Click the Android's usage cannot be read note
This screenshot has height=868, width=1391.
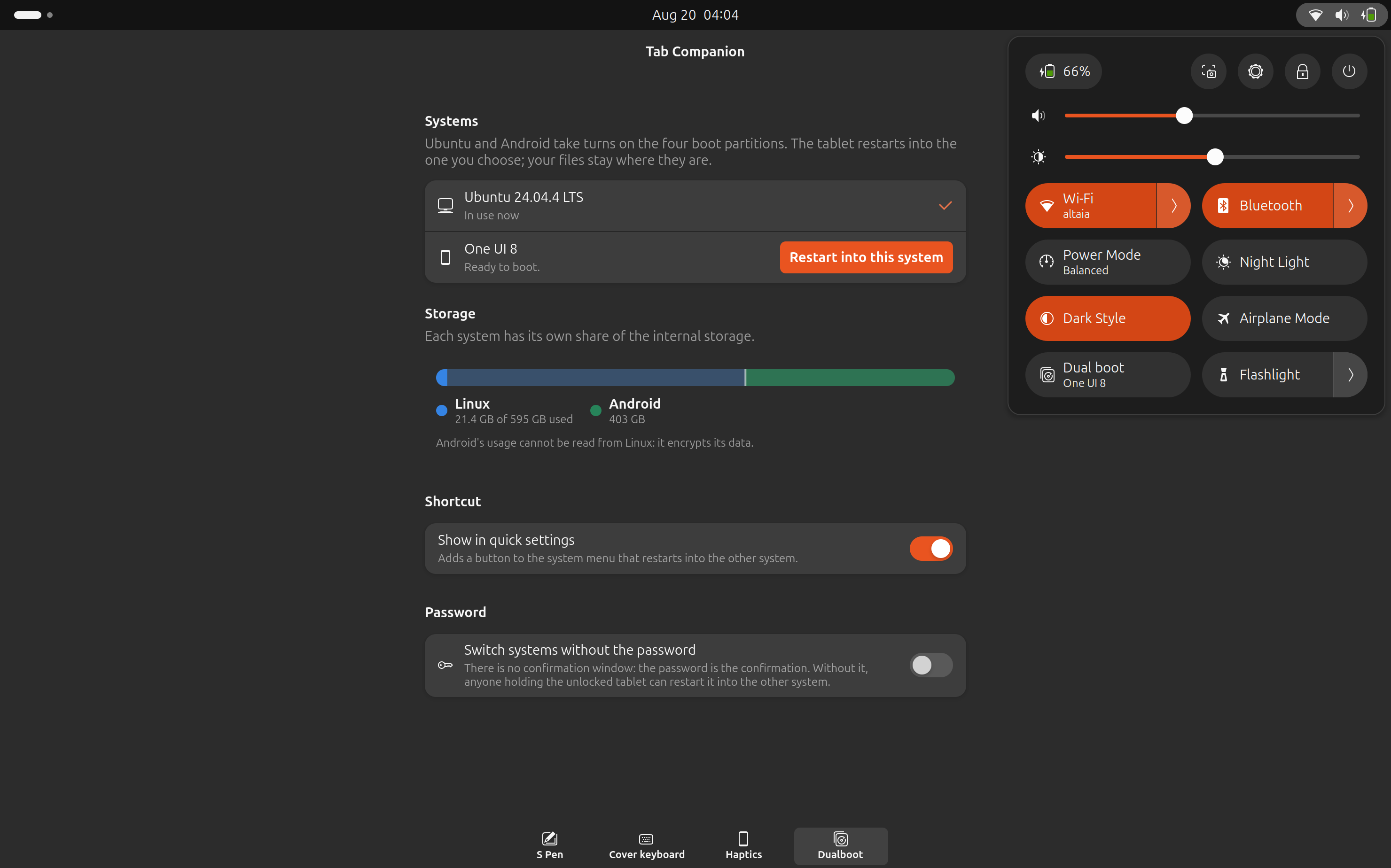pyautogui.click(x=594, y=442)
